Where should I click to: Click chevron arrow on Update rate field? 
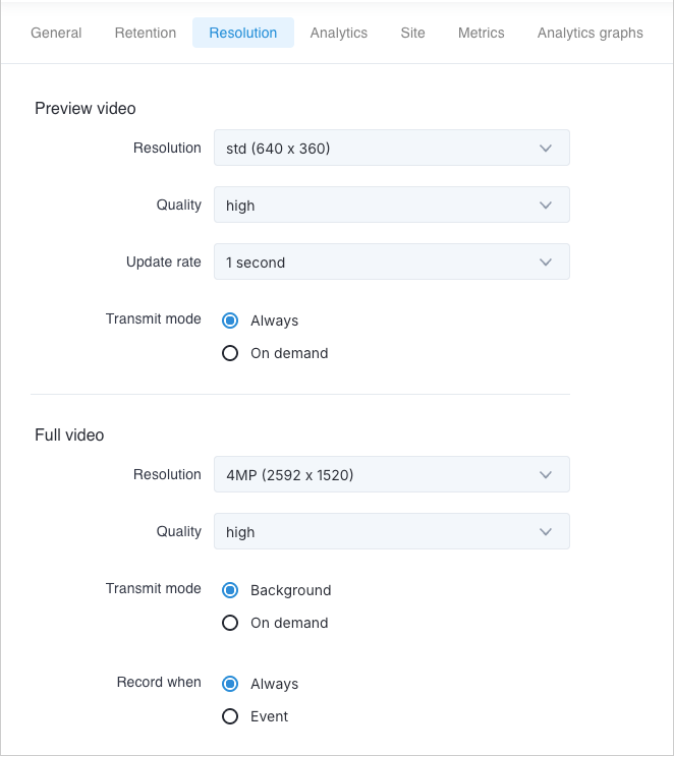pyautogui.click(x=545, y=262)
